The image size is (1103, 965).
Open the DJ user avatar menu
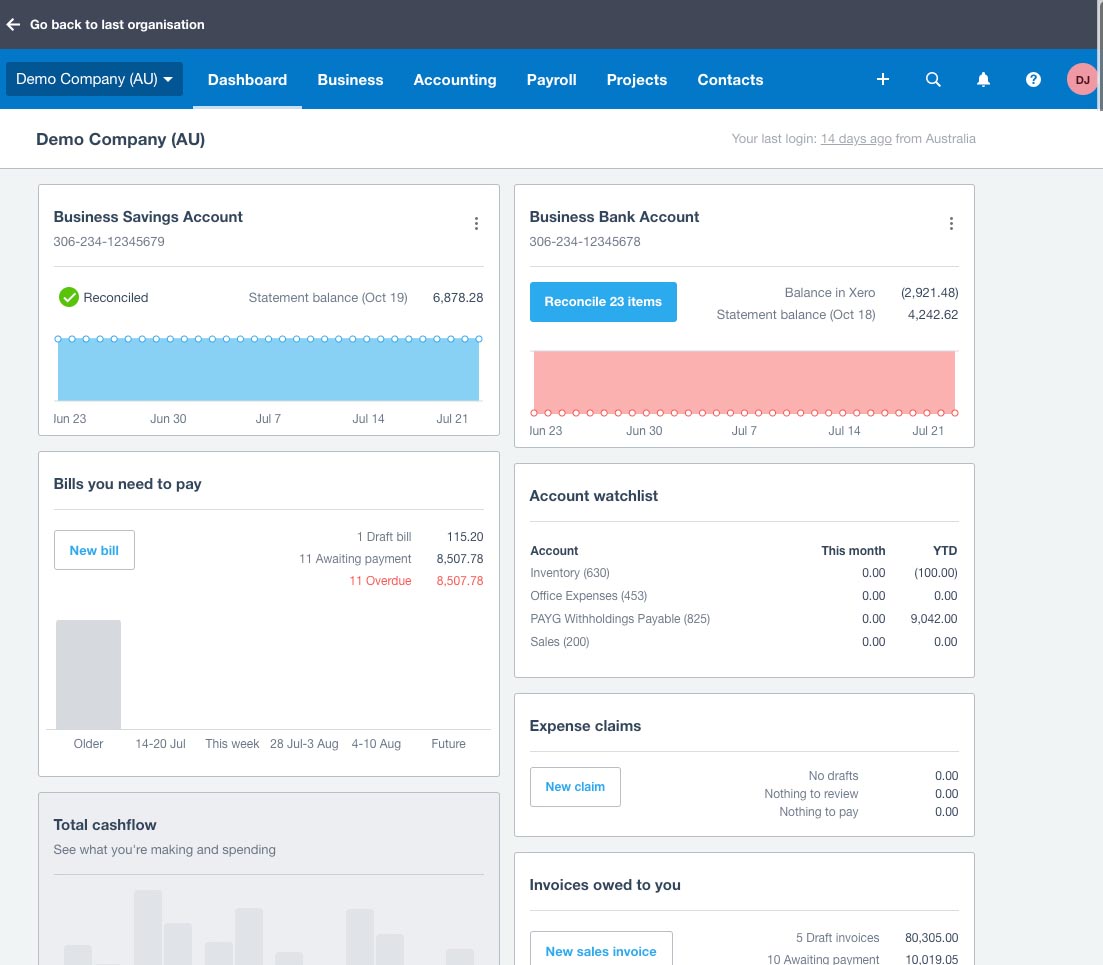[x=1082, y=79]
